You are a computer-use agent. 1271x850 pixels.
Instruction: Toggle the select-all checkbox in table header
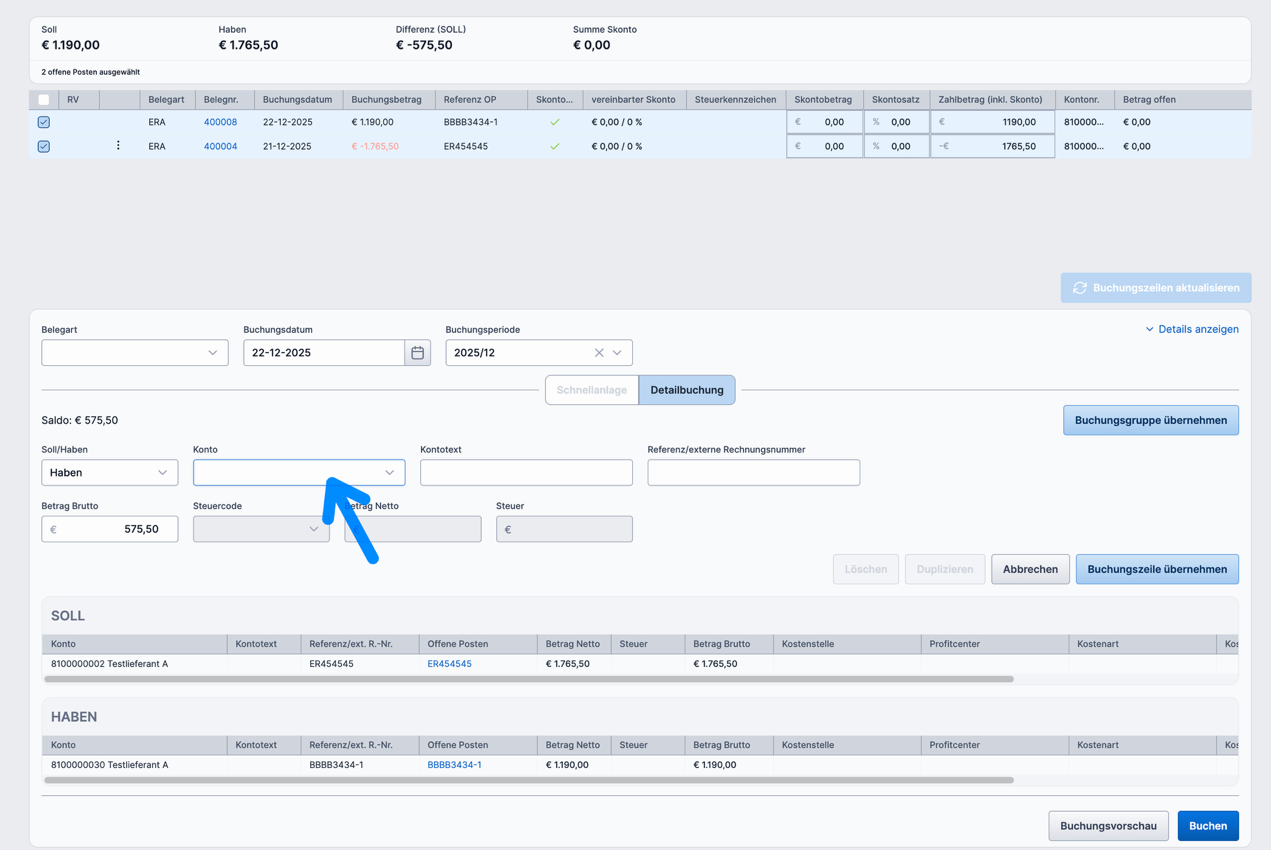coord(43,100)
